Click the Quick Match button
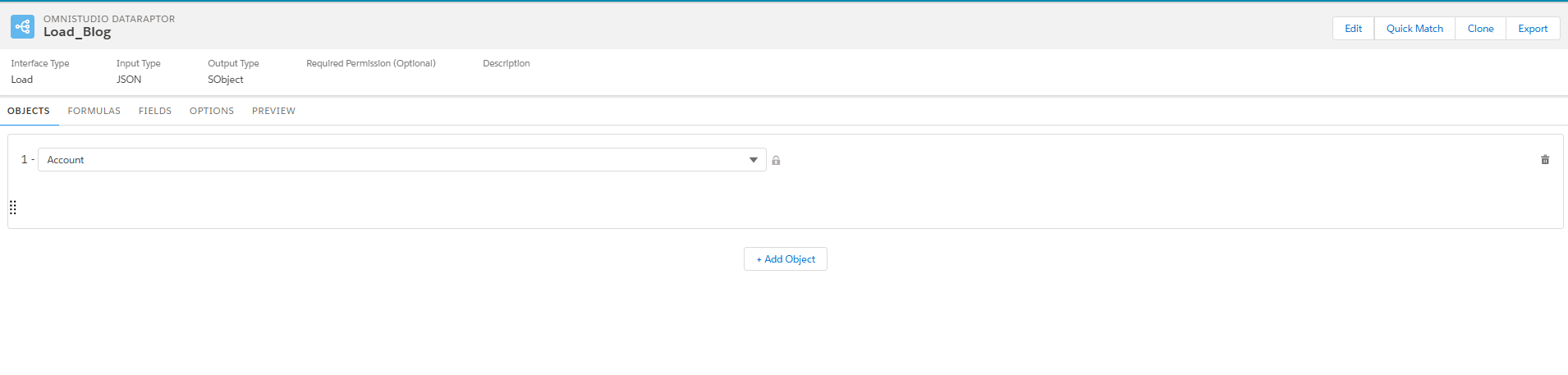1568x375 pixels. (1414, 29)
